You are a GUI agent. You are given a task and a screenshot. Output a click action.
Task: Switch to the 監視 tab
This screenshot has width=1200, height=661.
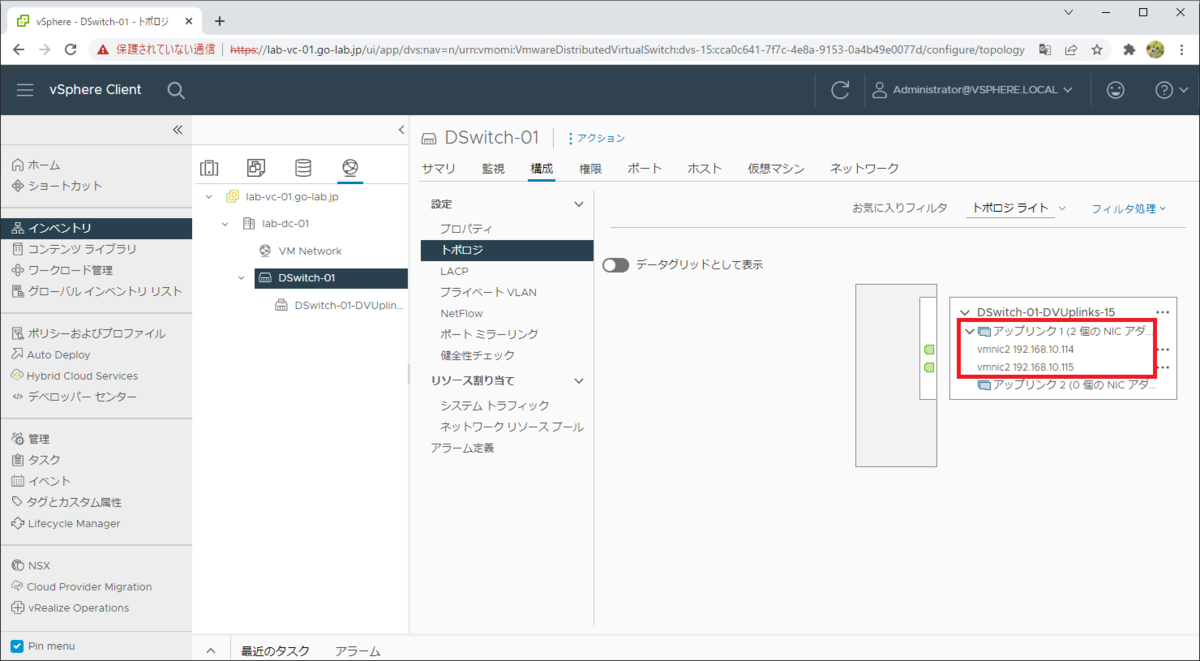click(493, 169)
